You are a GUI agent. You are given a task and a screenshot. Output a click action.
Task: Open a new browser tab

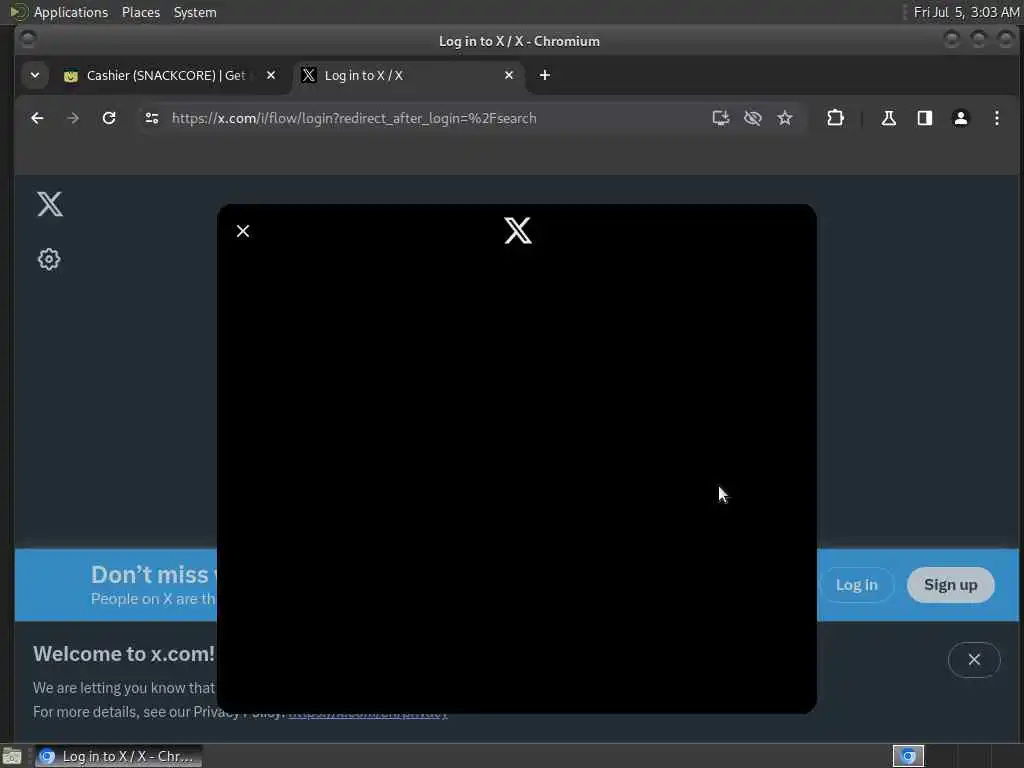coord(545,75)
